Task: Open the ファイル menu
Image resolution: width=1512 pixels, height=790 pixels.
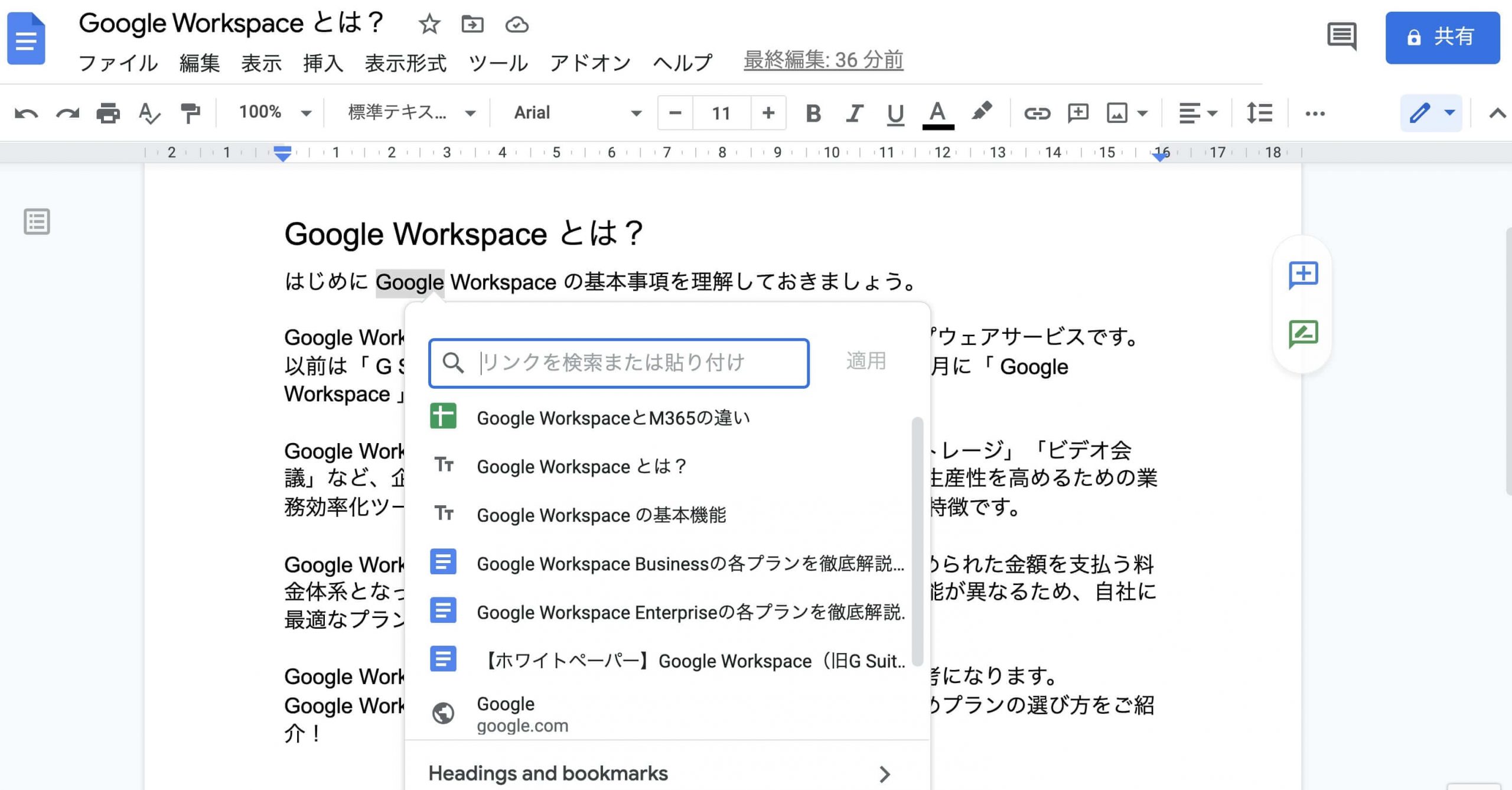Action: (x=118, y=63)
